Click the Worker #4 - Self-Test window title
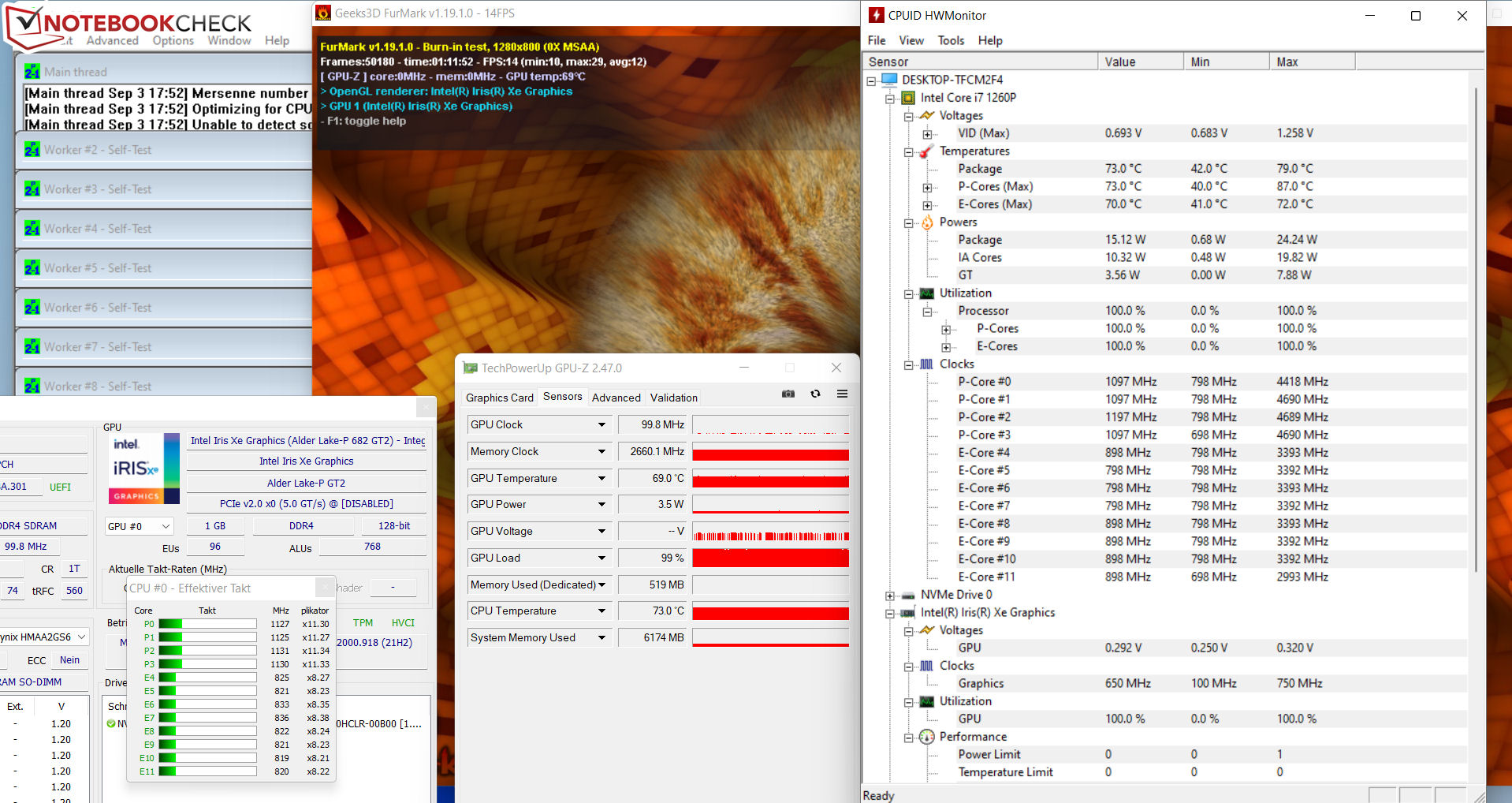The image size is (1512, 803). pos(98,229)
